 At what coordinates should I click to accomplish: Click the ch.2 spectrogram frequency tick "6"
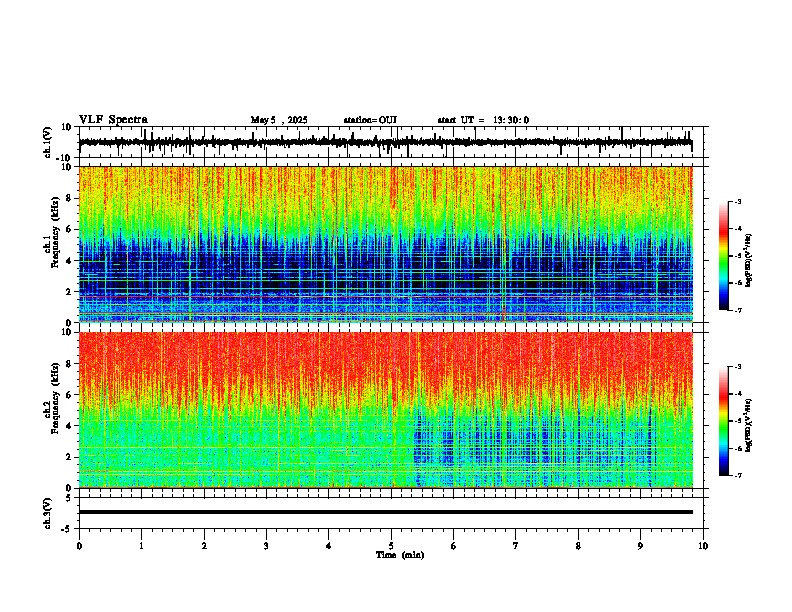click(x=70, y=395)
